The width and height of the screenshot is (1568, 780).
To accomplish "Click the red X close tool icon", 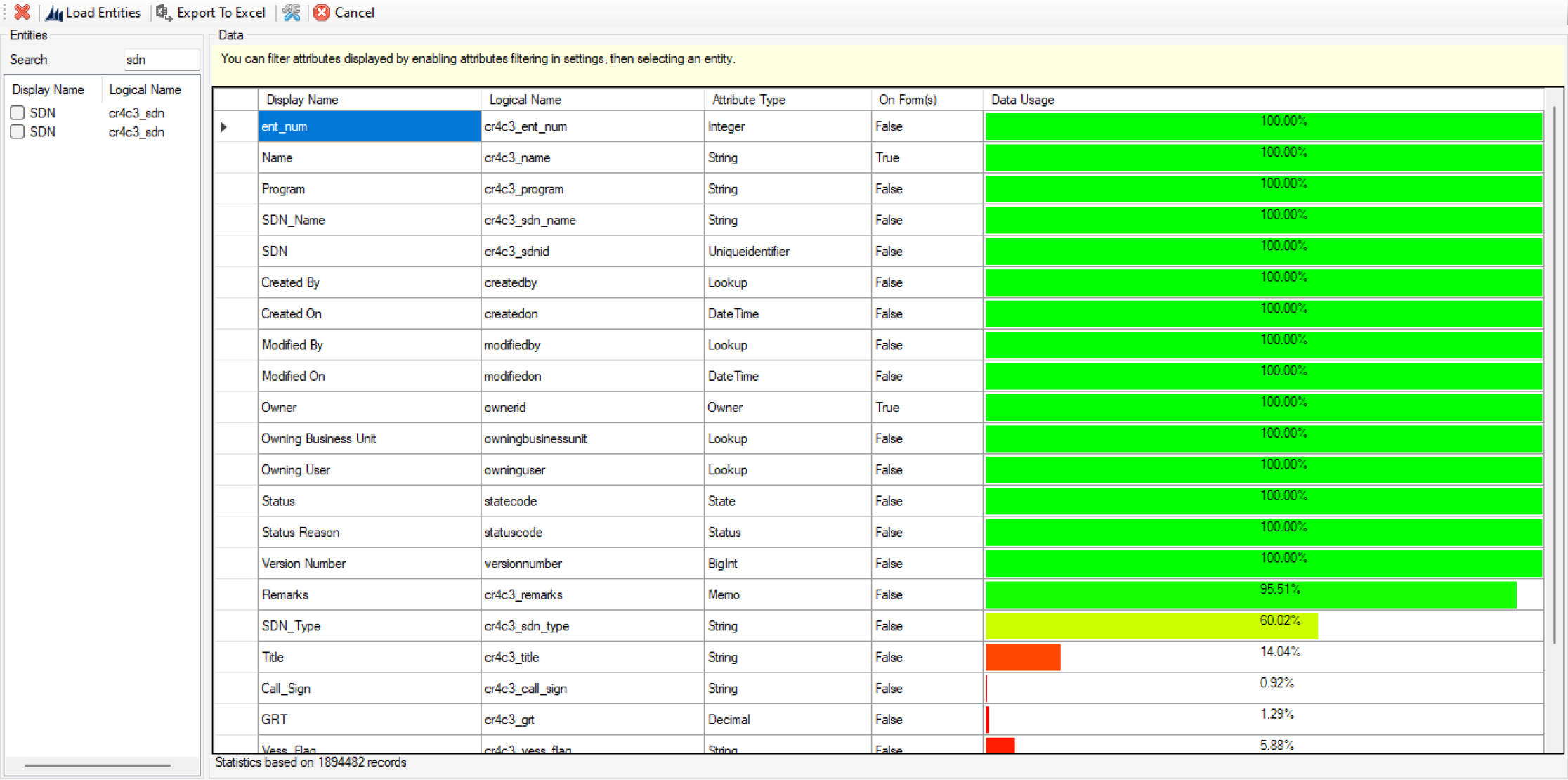I will (22, 12).
